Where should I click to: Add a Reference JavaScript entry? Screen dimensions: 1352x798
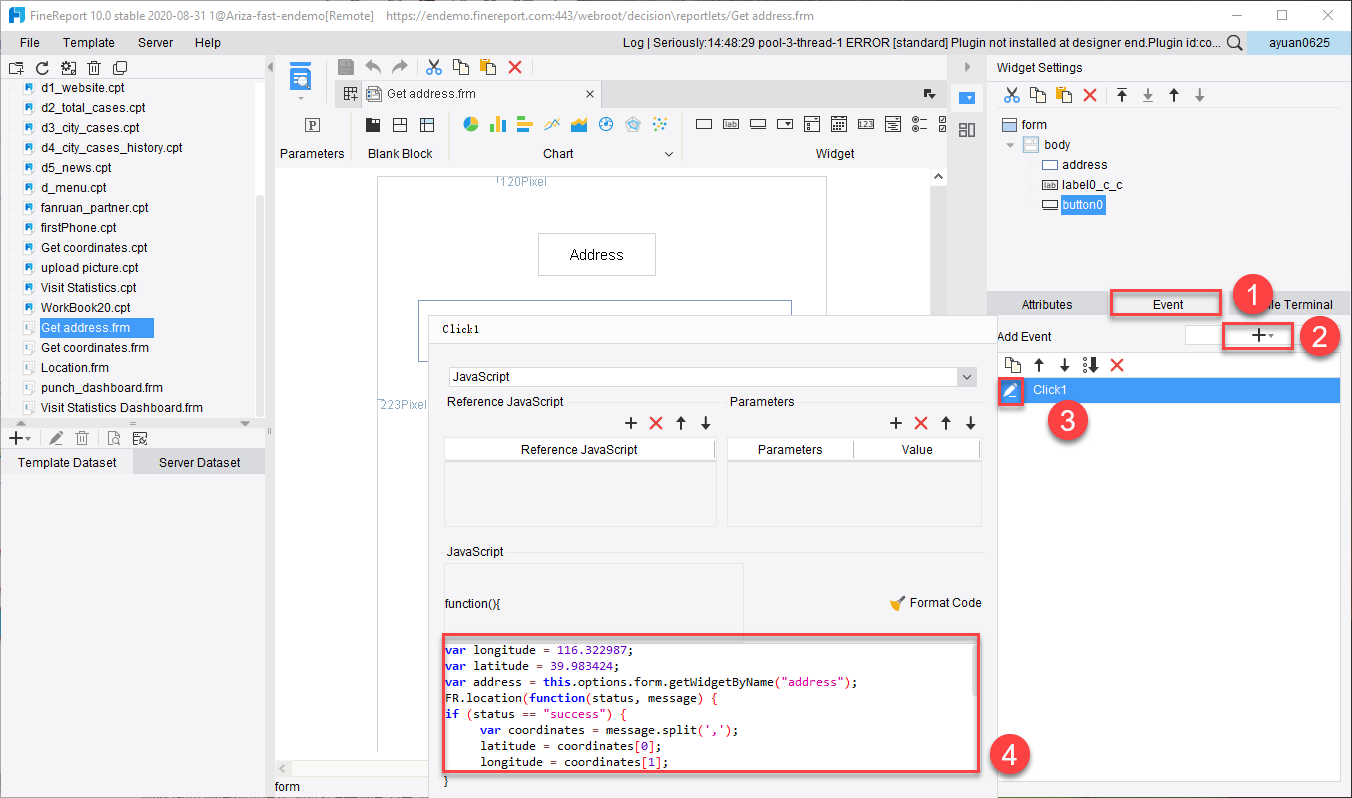pos(631,423)
